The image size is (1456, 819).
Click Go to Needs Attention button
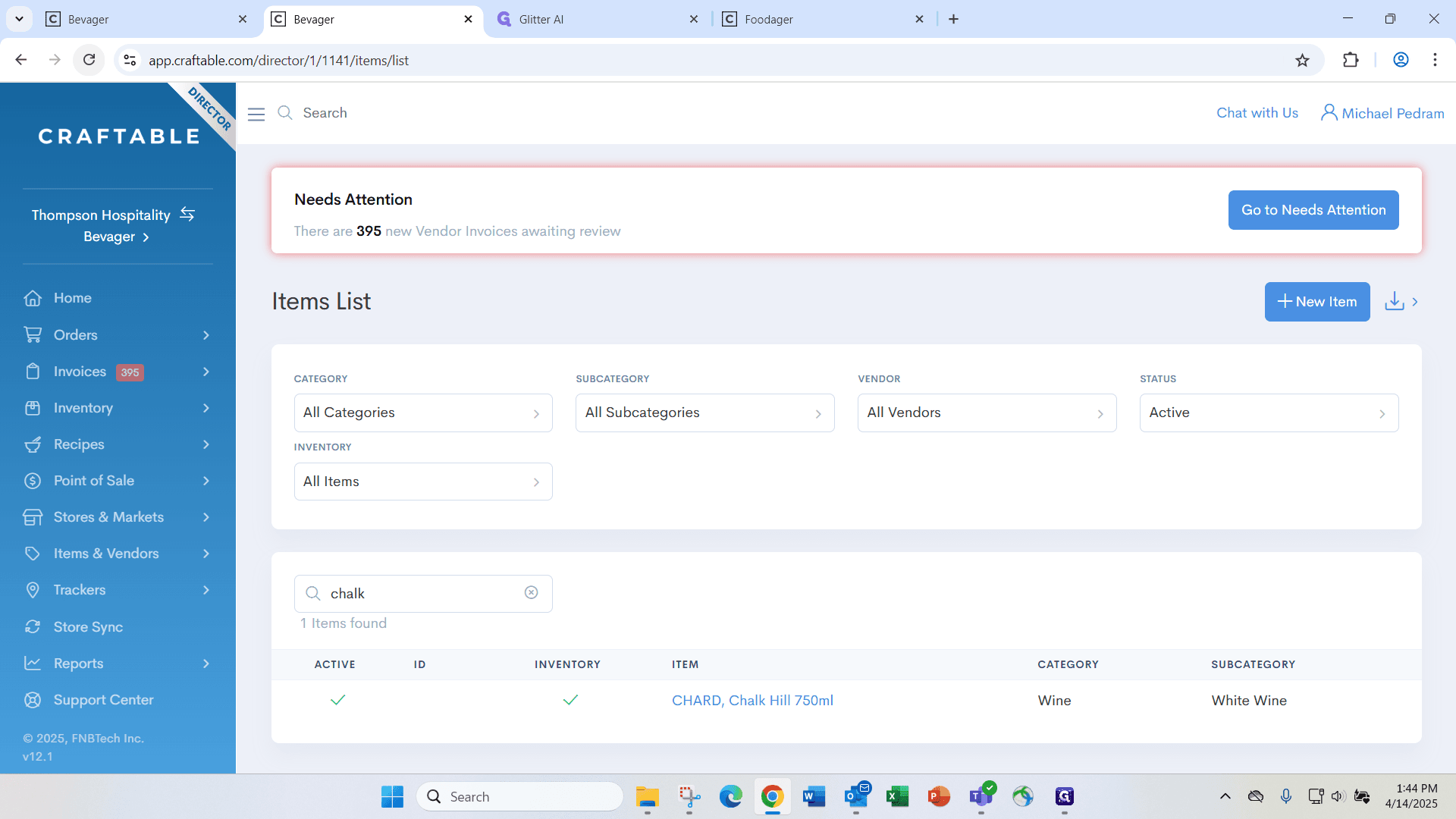click(x=1313, y=210)
